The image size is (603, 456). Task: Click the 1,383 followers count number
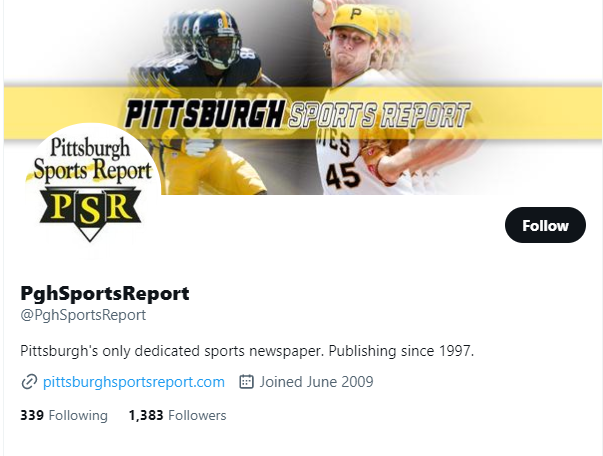click(146, 415)
